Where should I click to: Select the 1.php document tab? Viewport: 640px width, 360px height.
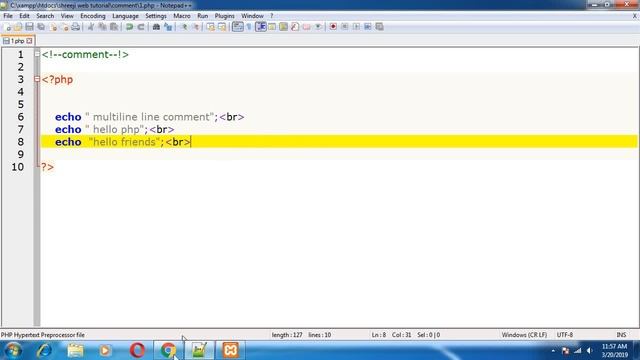pos(17,41)
